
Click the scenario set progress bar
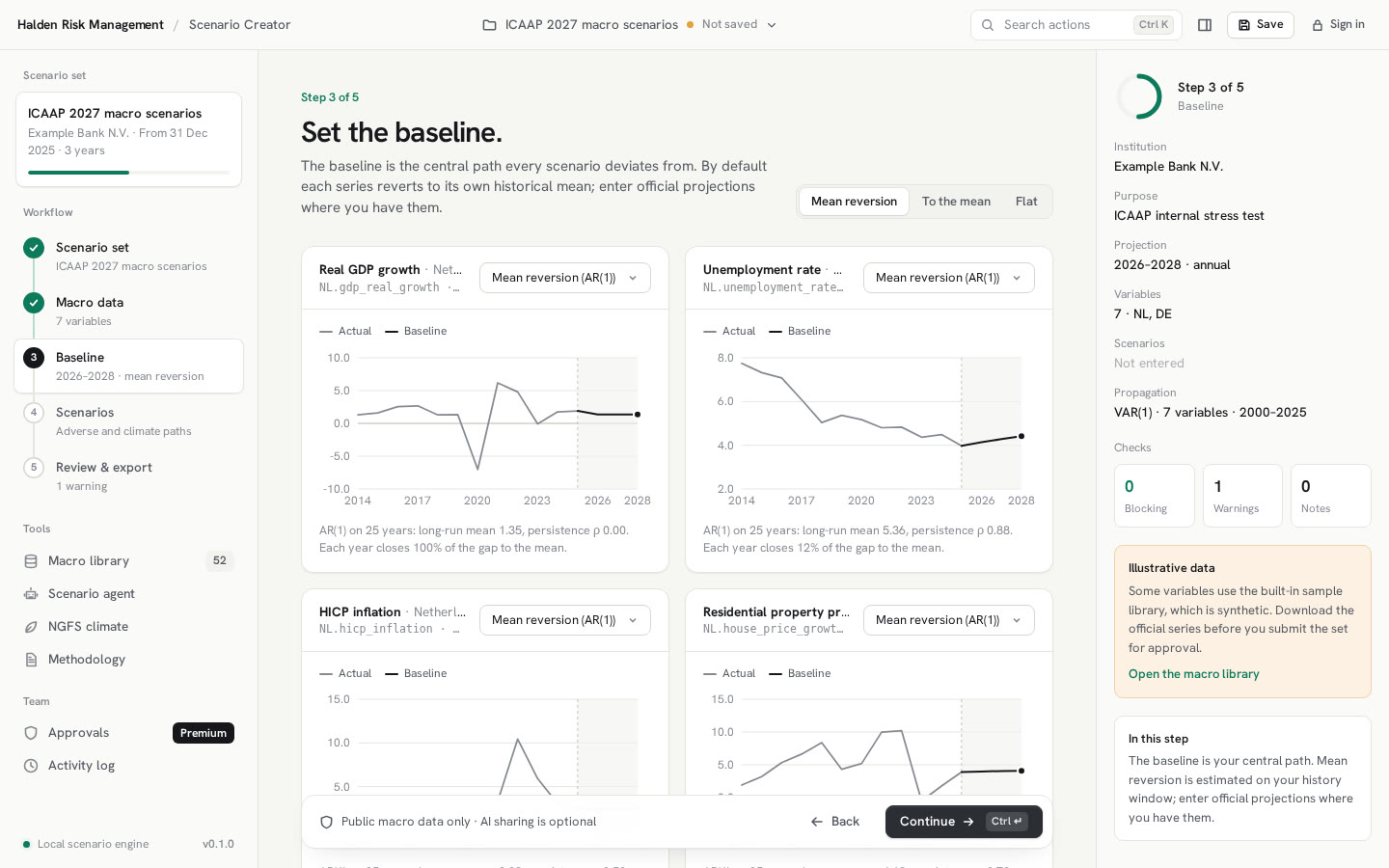pos(129,173)
